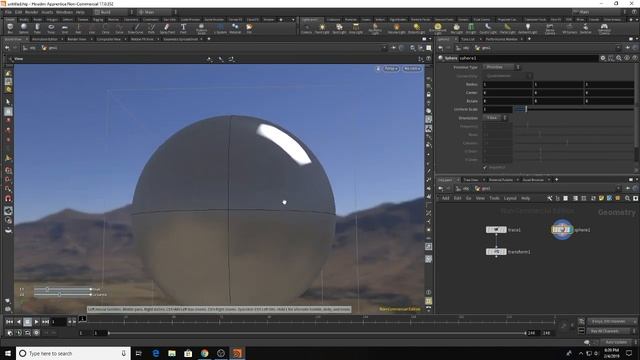640x360 pixels.
Task: Switch to the Composite View tab
Action: [109, 39]
